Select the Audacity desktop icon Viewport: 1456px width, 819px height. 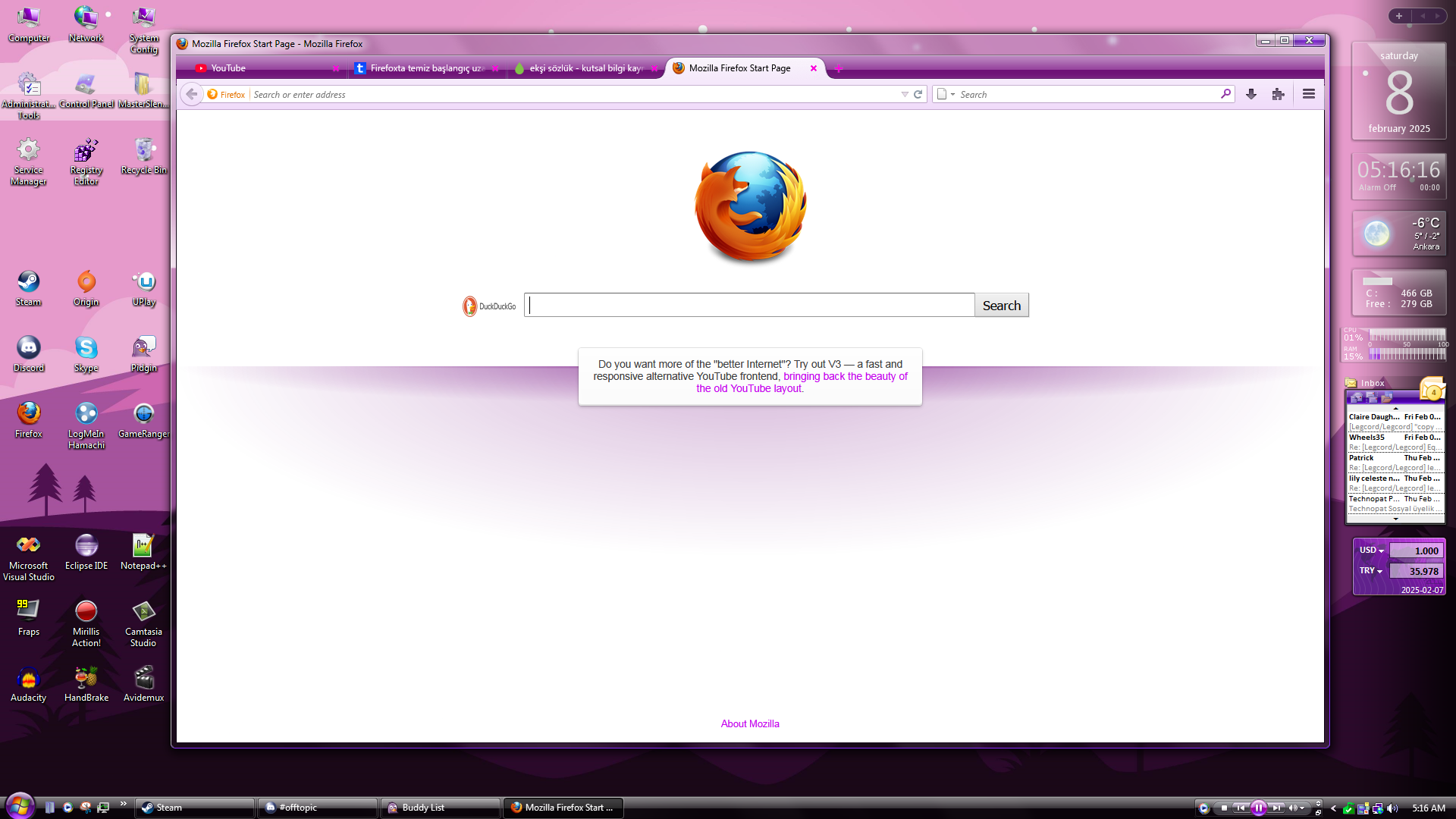29,685
